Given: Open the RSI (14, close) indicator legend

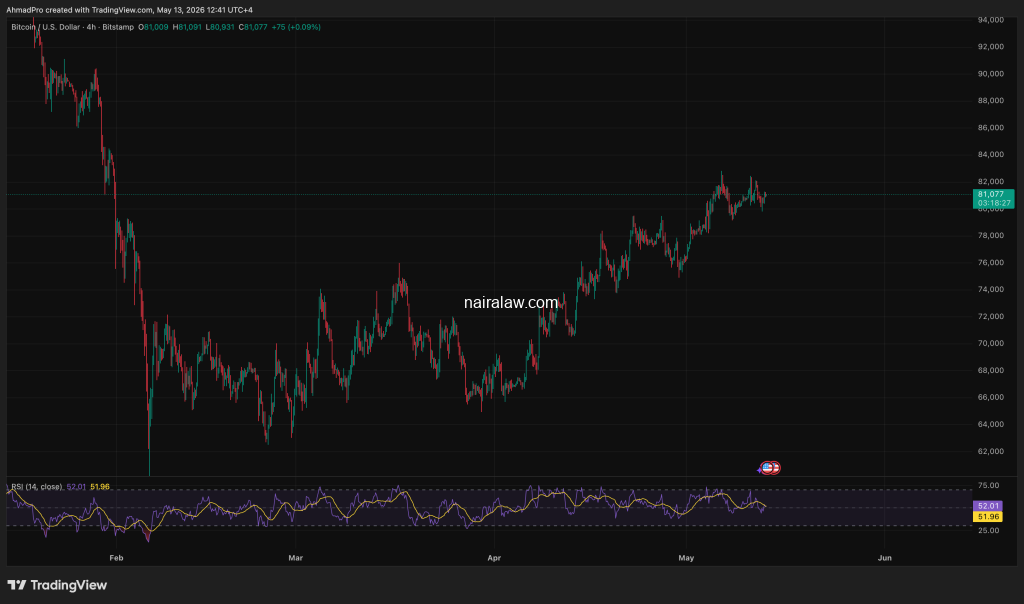Looking at the screenshot, I should coord(37,486).
